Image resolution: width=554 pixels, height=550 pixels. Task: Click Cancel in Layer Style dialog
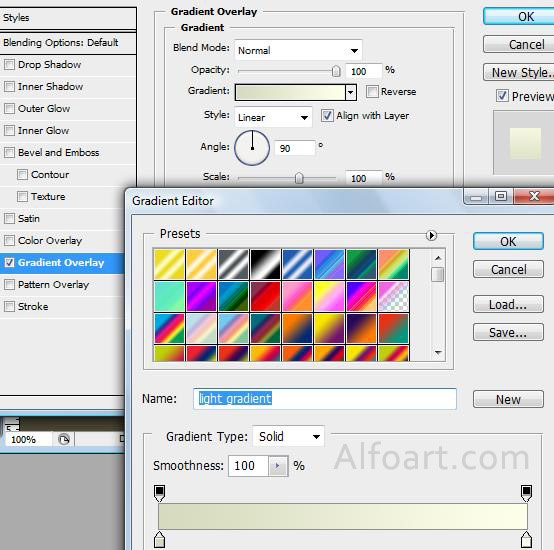pos(519,45)
